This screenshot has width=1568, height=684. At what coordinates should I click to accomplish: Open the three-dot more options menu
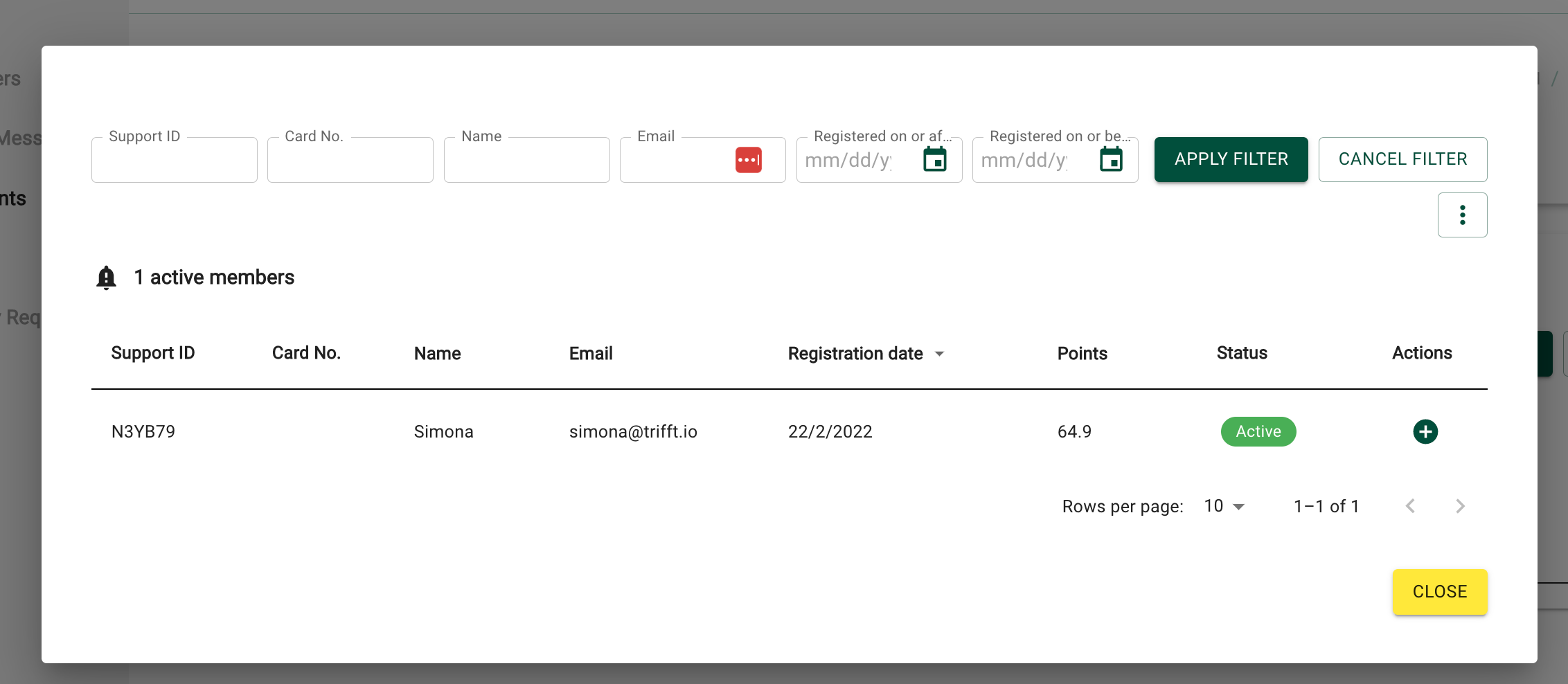pos(1462,215)
